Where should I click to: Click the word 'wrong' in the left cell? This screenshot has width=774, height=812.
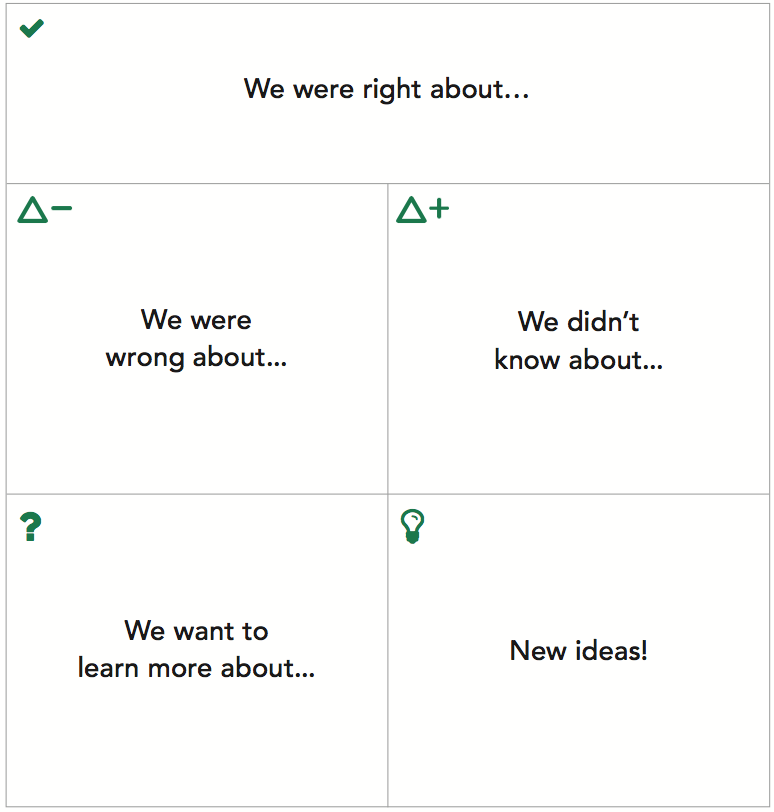click(x=145, y=358)
